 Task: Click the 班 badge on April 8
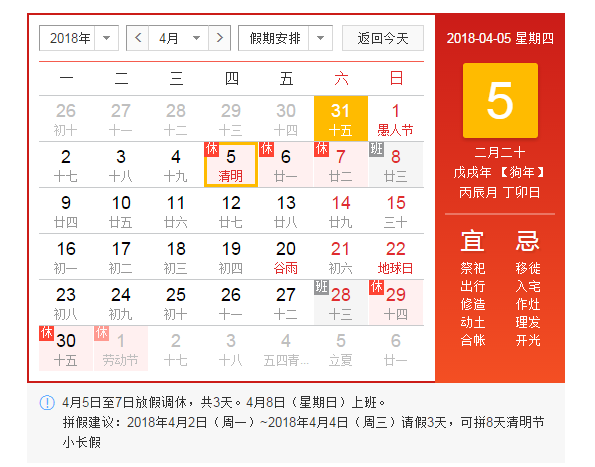coord(376,149)
